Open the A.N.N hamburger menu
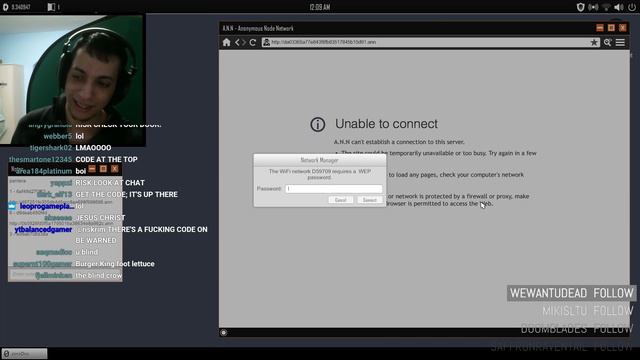Screen dimensions: 640x360 click(620, 42)
